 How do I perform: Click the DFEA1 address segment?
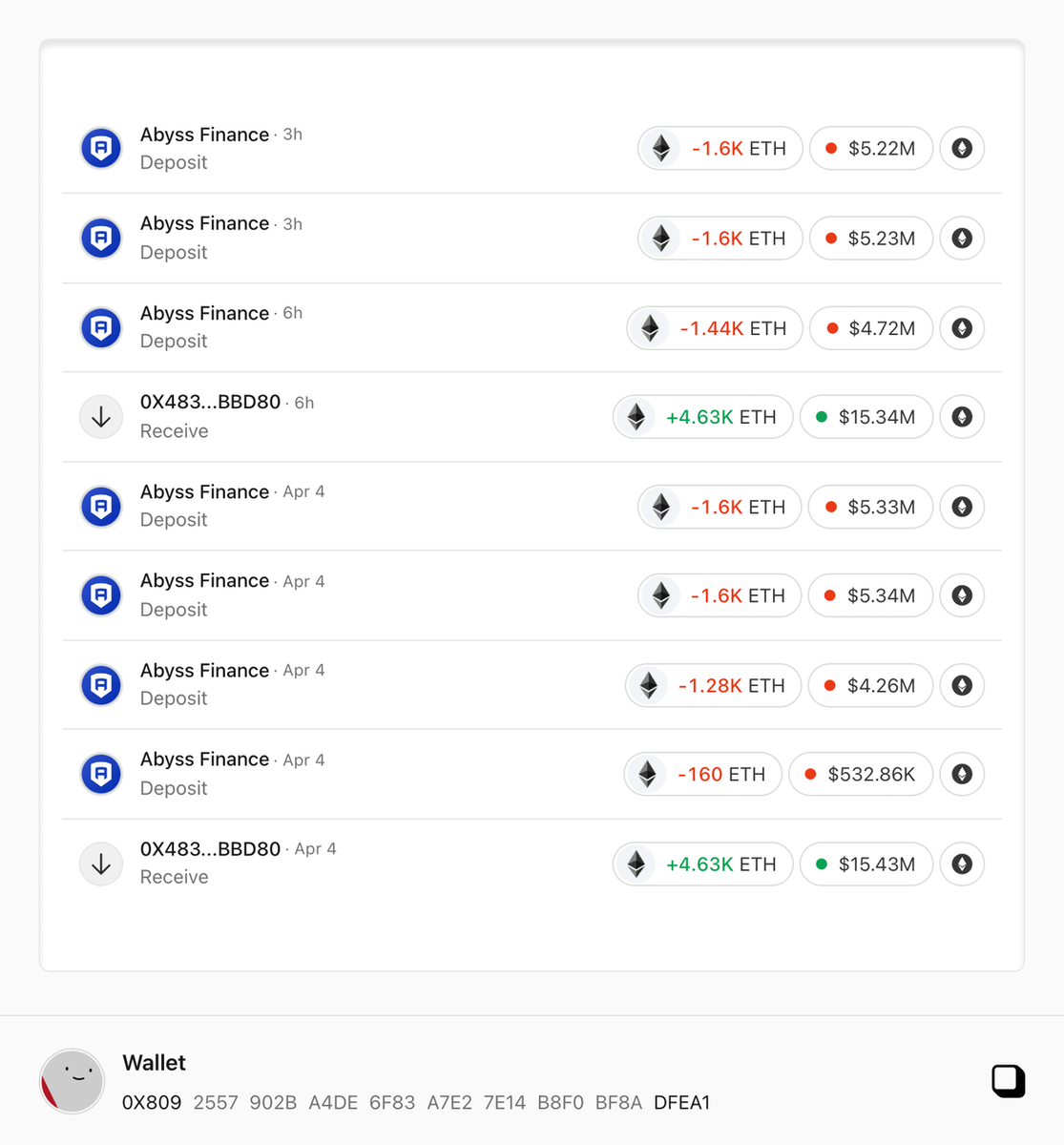(682, 1102)
